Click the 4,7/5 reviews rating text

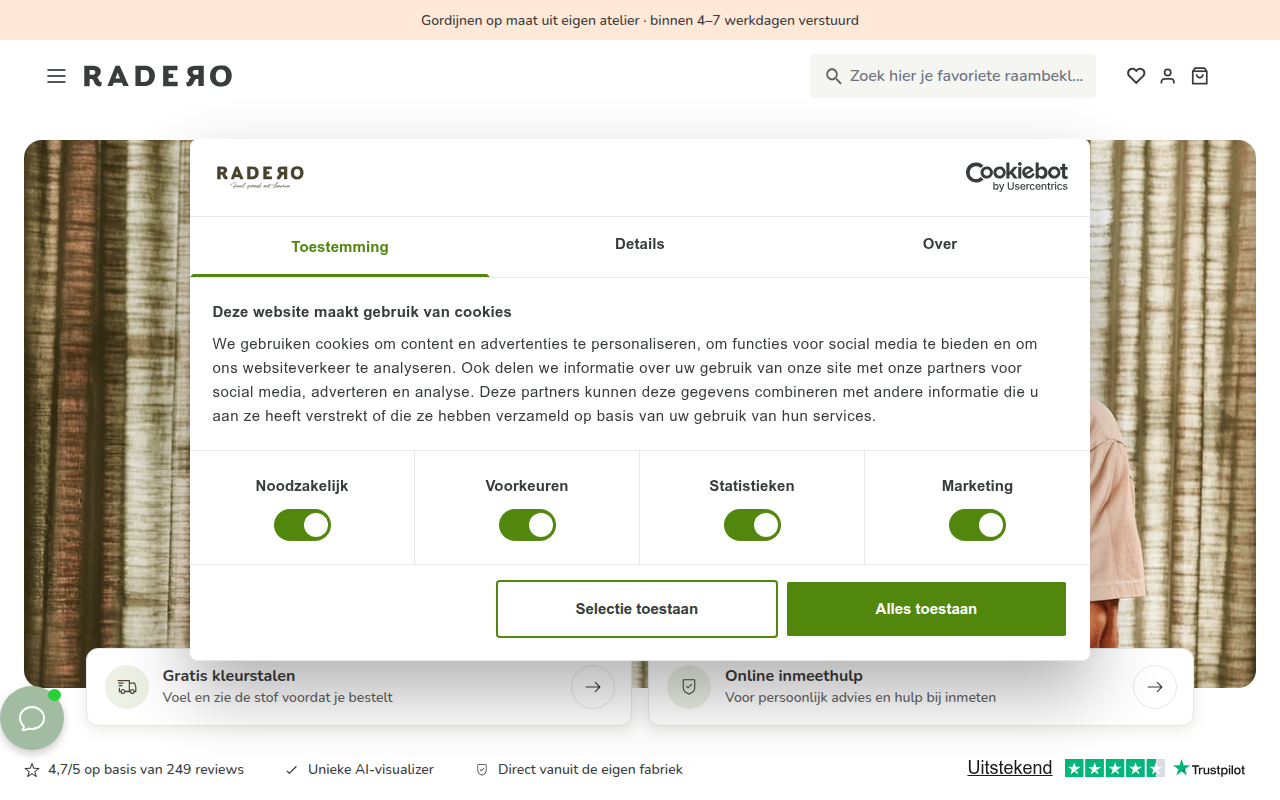pyautogui.click(x=146, y=769)
